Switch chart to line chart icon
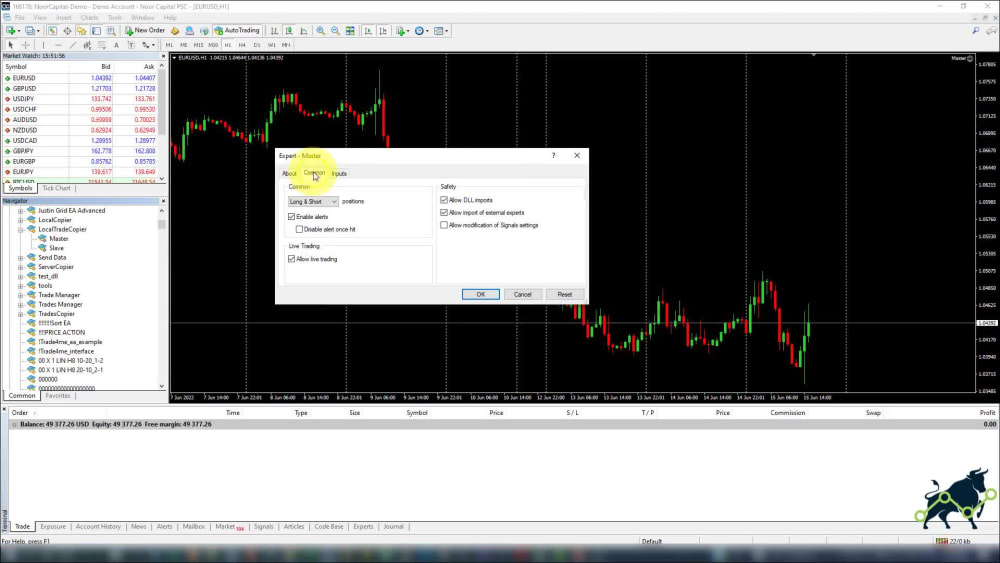Viewport: 1000px width, 563px height. 304,31
